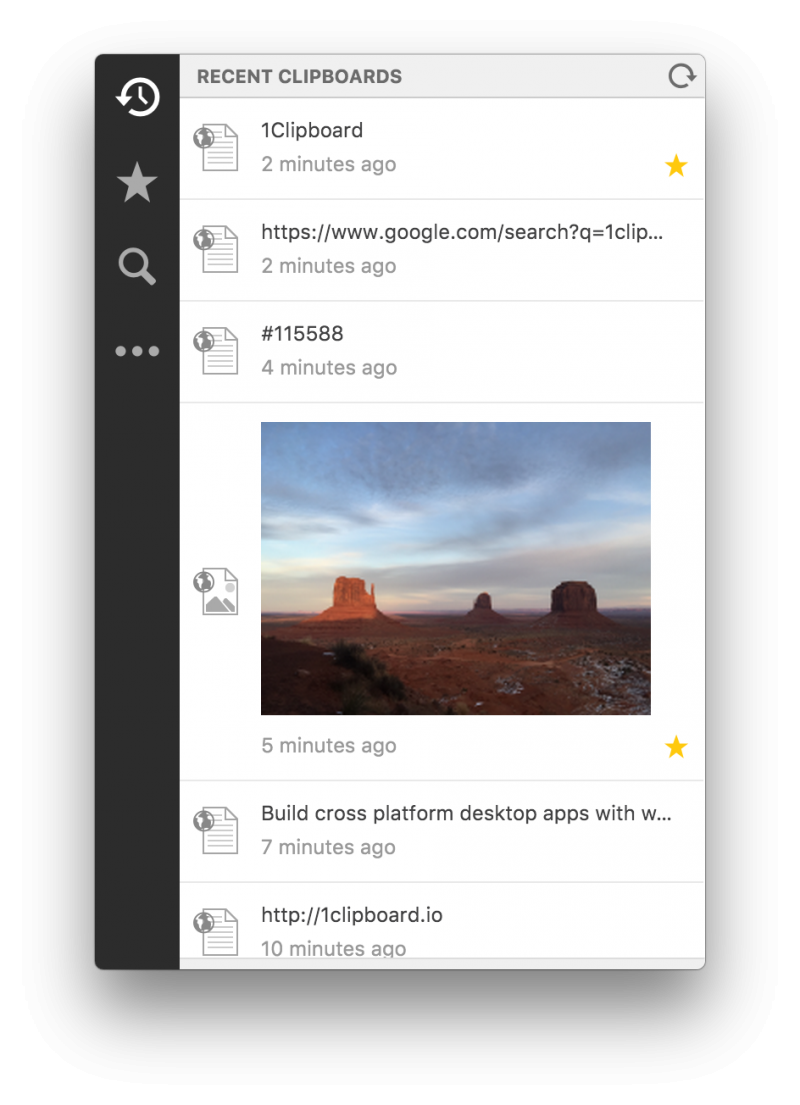Open the more options ellipsis menu

point(137,351)
